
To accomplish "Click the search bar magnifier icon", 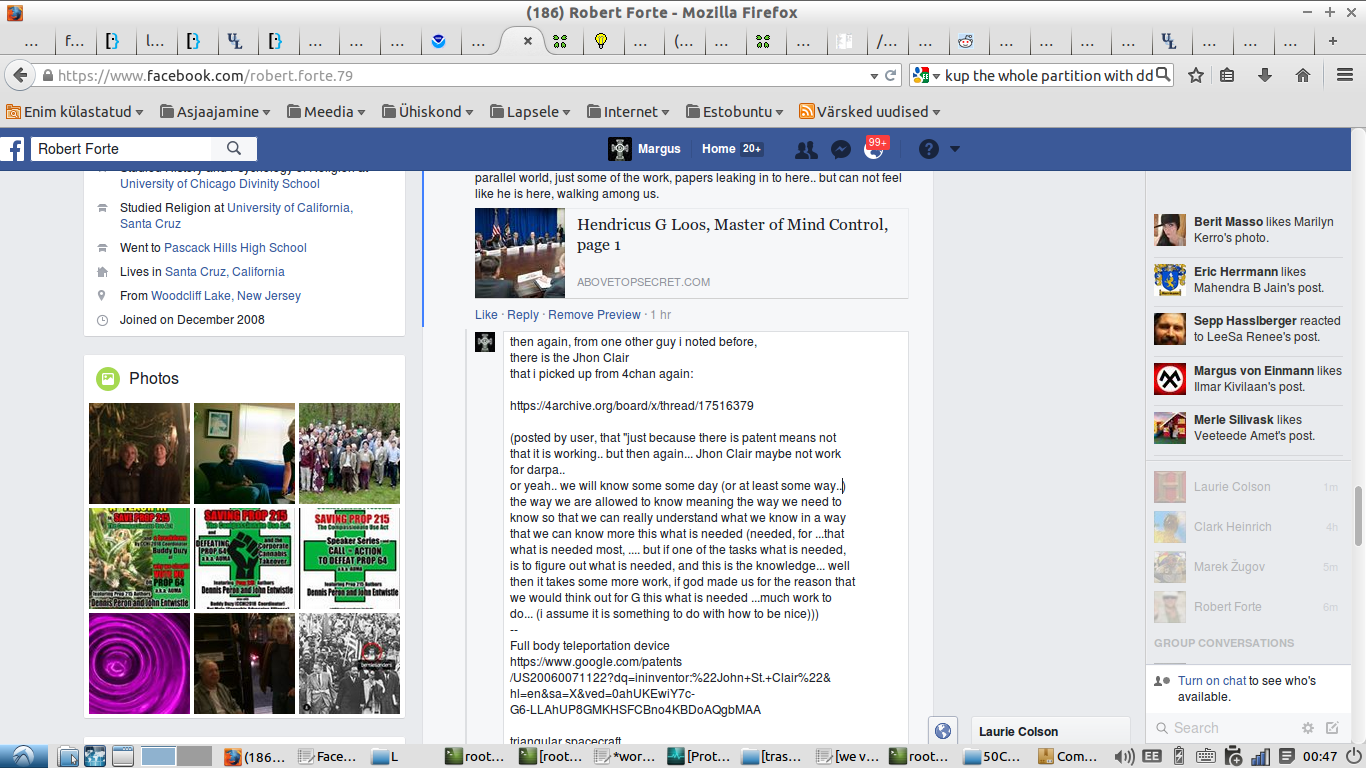I will 1163,76.
